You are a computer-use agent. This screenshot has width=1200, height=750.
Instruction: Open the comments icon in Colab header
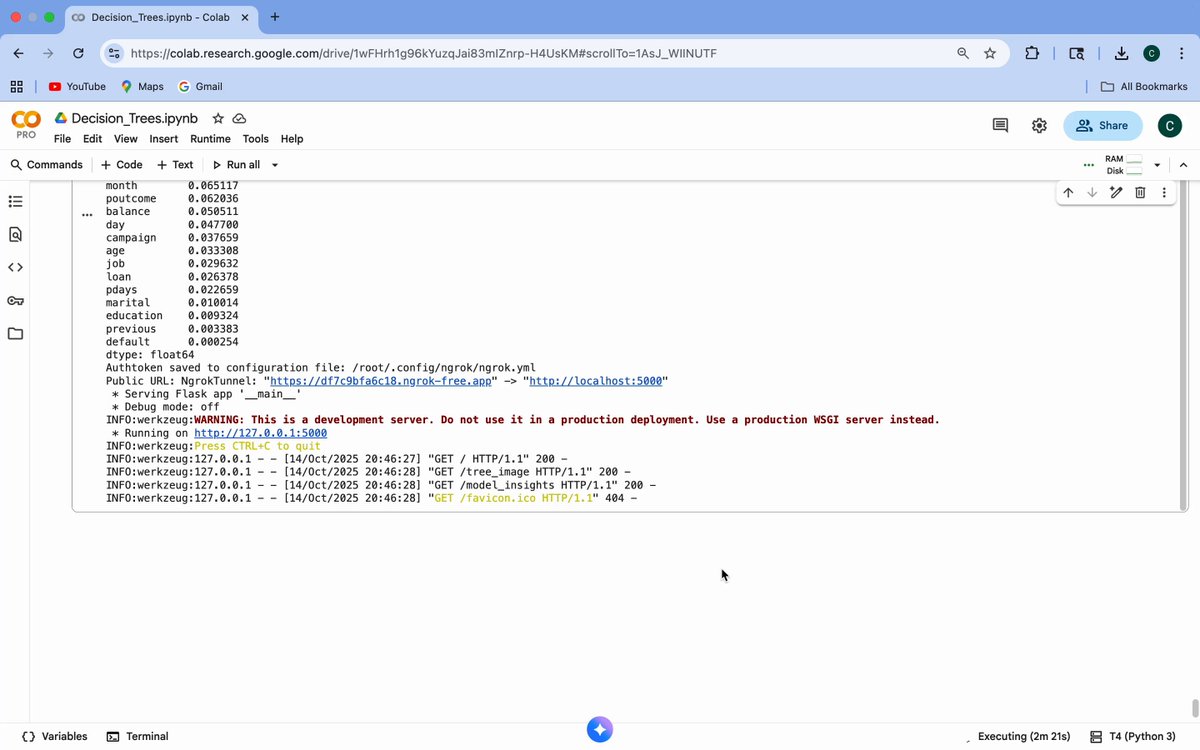pyautogui.click(x=1000, y=125)
